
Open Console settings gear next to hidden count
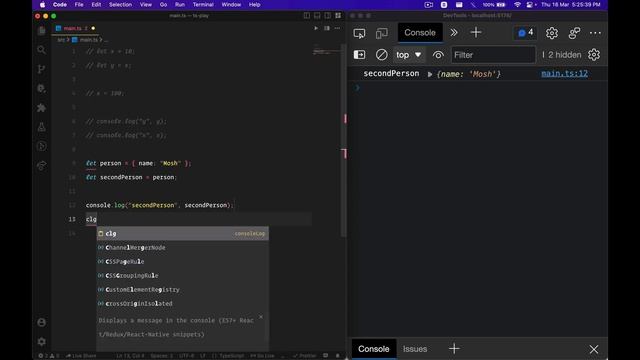tap(594, 55)
